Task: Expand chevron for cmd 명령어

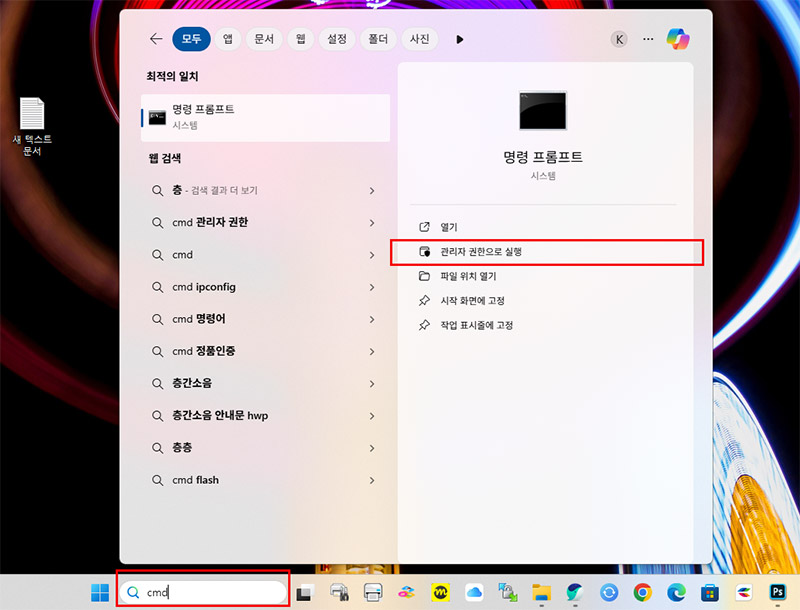Action: pyautogui.click(x=372, y=319)
